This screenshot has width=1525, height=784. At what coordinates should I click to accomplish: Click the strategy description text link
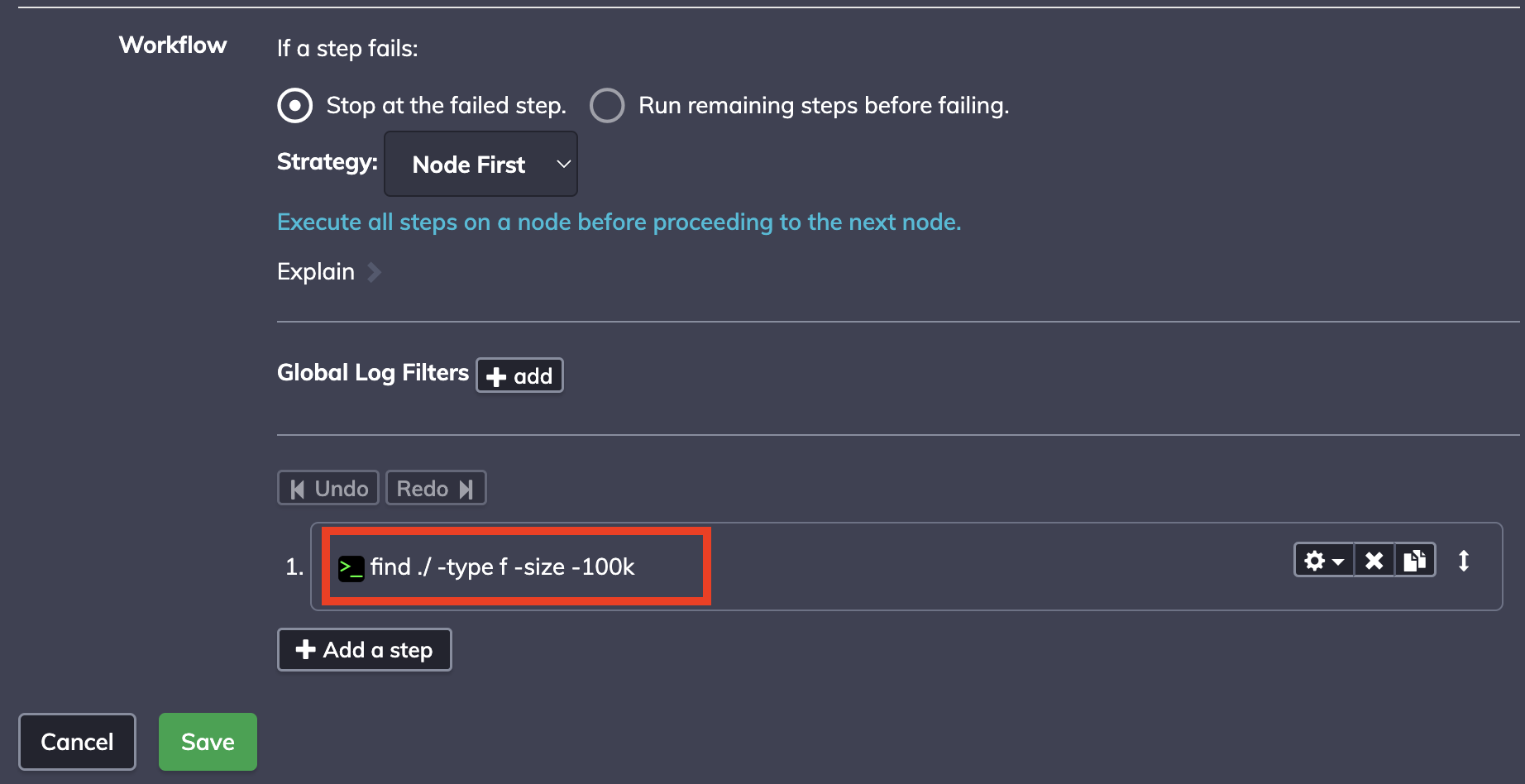coord(619,222)
